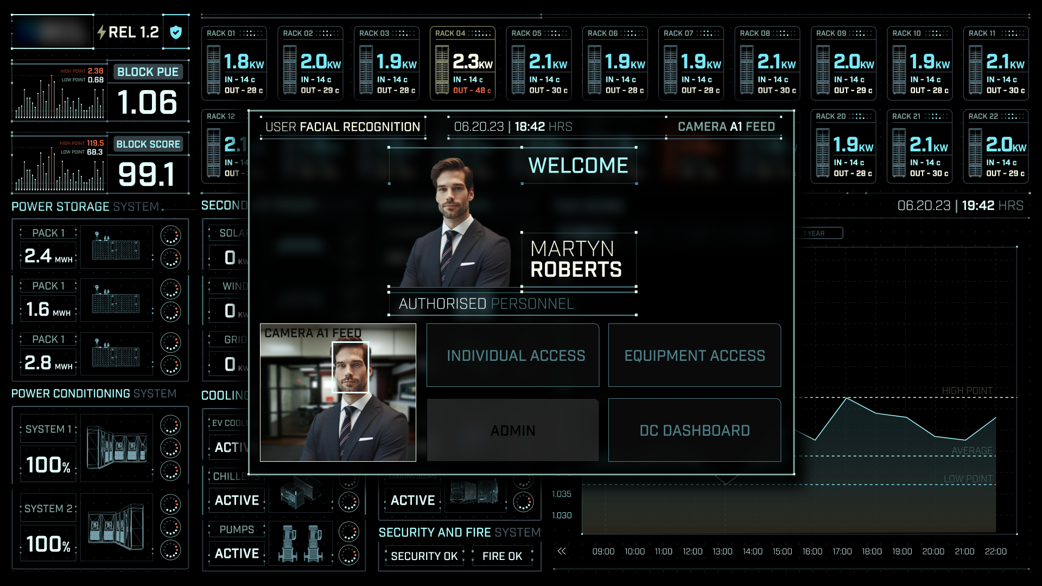Click the System 1 power conditioning unit icon
Screen dimensions: 1042x586
click(x=117, y=447)
